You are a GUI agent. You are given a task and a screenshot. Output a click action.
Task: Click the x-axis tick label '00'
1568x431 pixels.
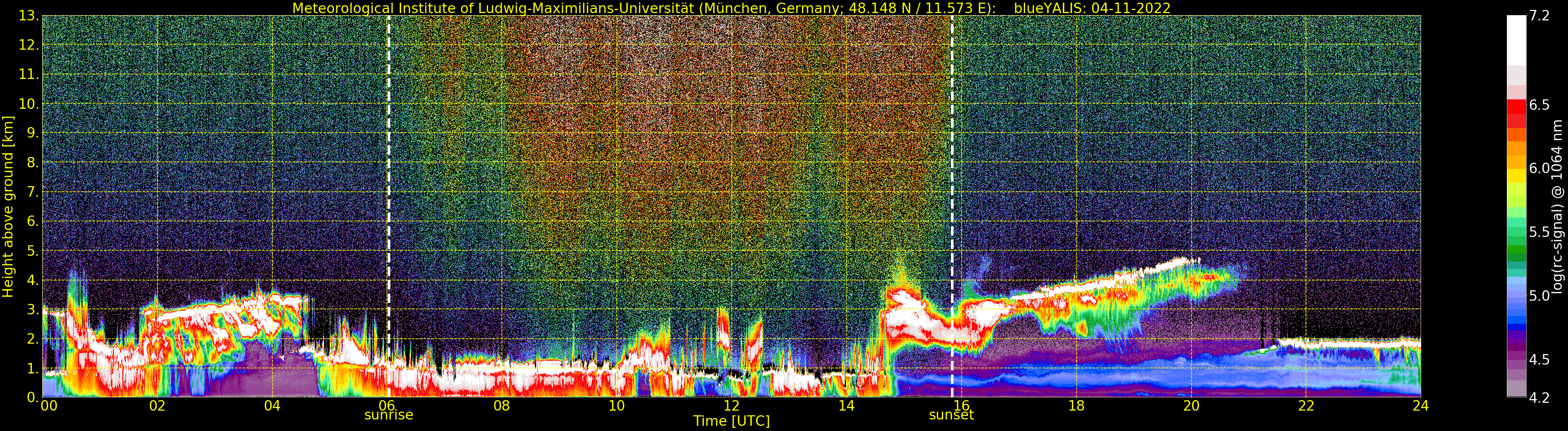(x=49, y=405)
